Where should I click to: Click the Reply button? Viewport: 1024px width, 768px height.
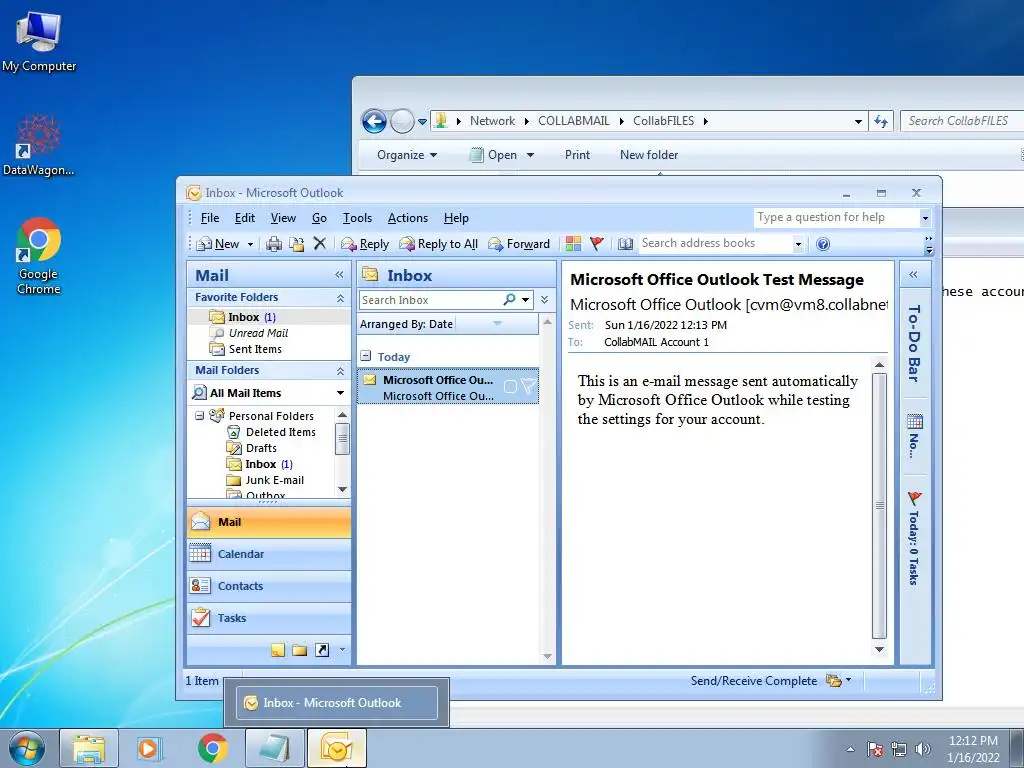point(365,244)
